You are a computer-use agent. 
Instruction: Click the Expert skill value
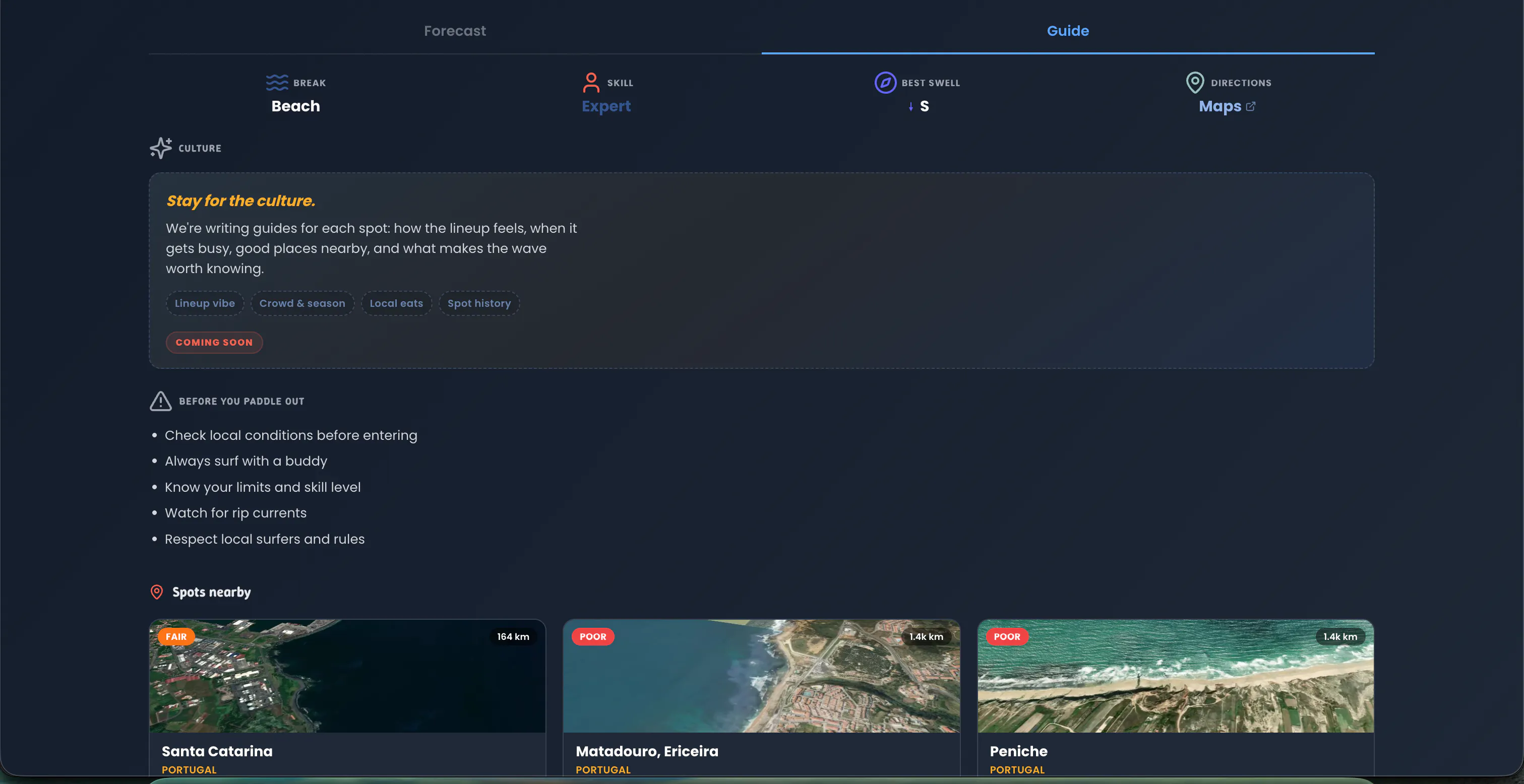click(606, 106)
